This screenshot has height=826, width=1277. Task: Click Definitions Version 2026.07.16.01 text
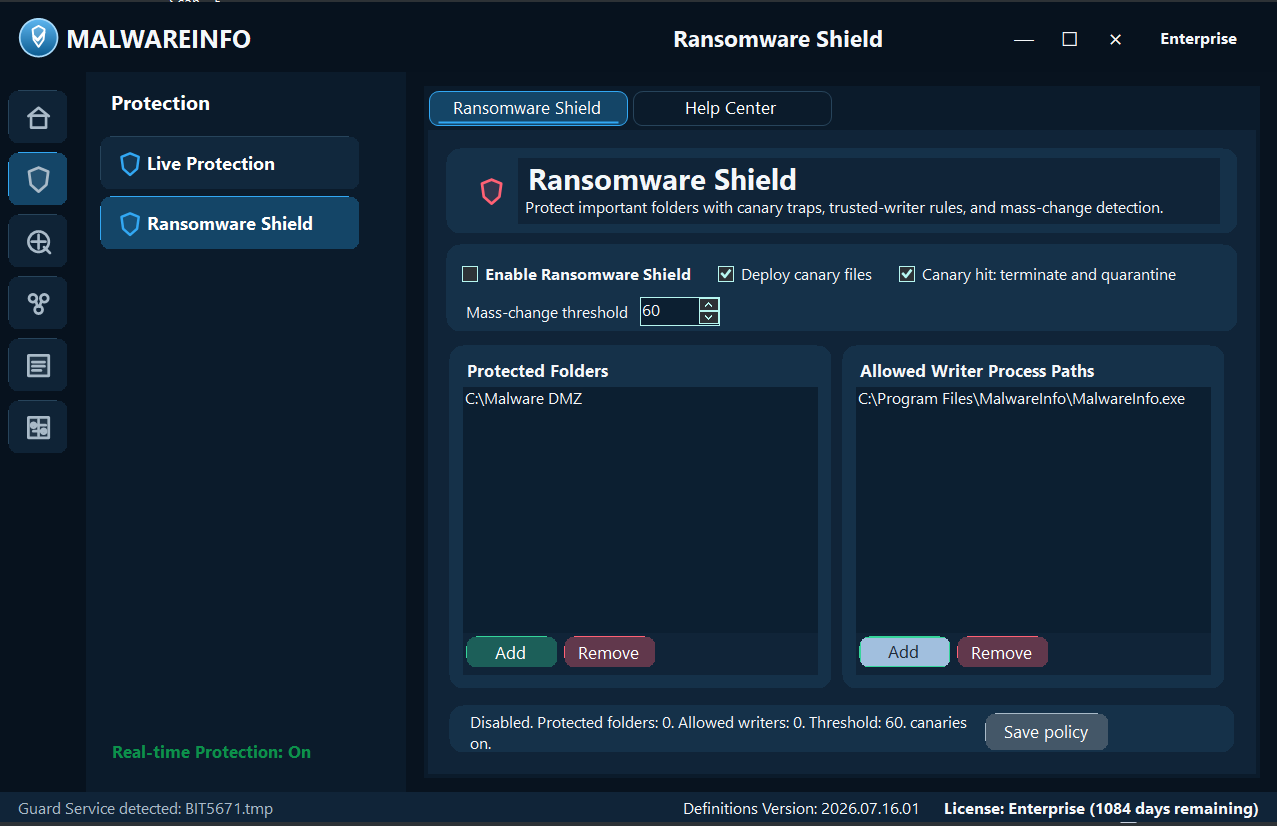pos(801,808)
